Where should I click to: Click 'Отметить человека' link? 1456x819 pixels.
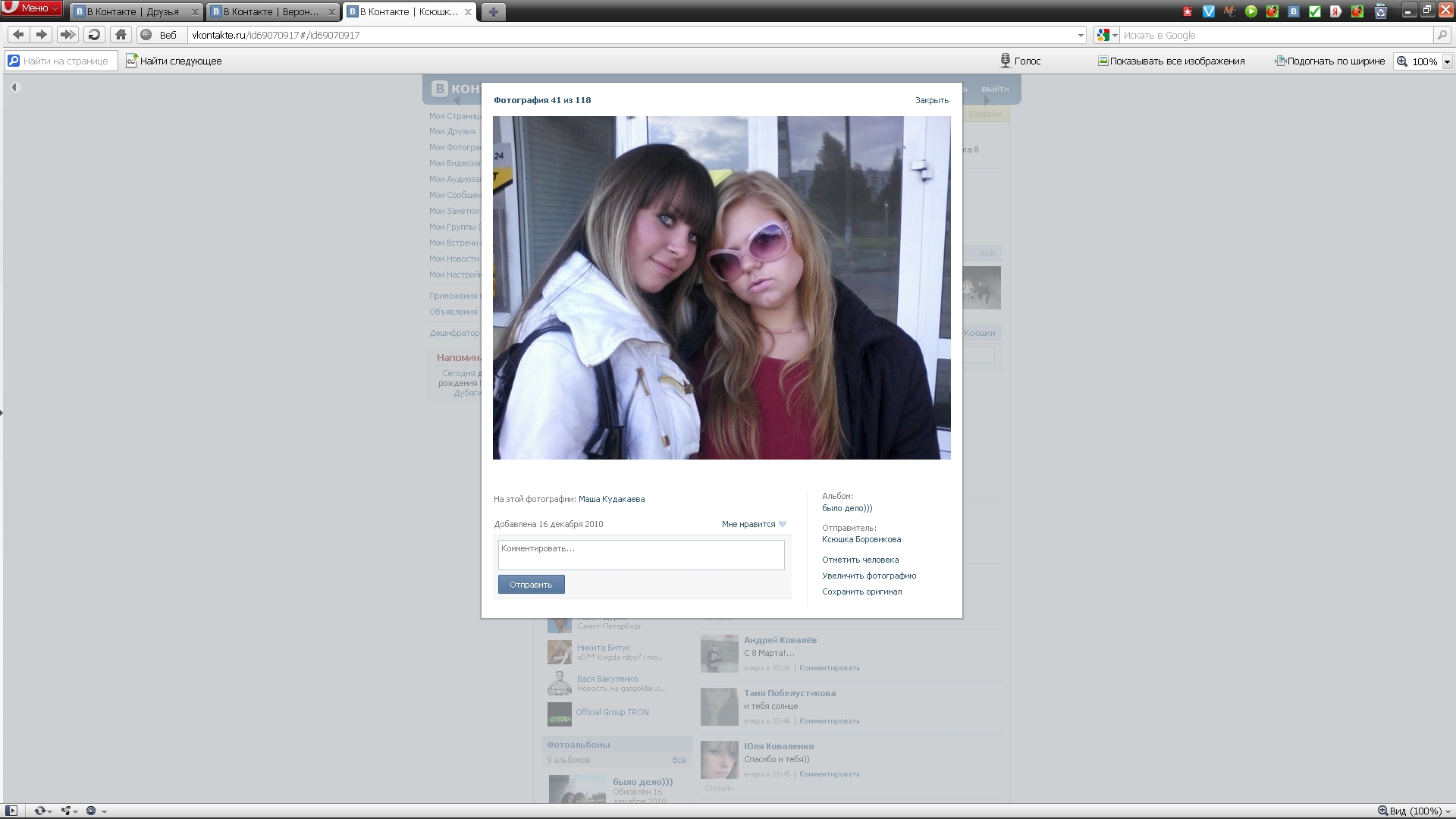[x=860, y=560]
